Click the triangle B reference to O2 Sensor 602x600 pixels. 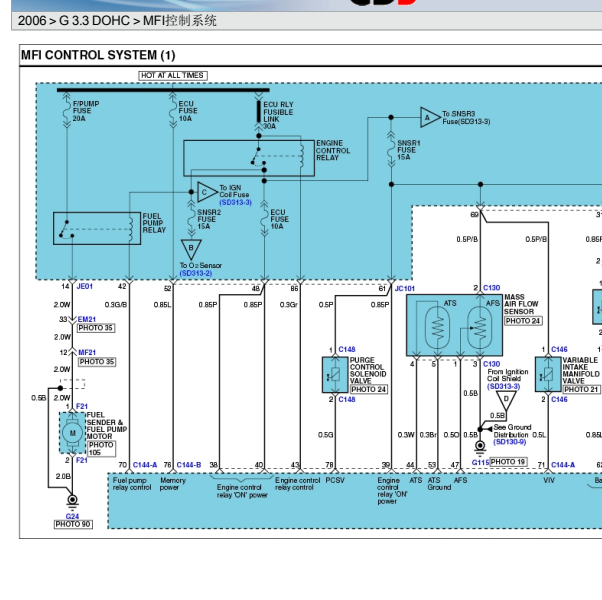point(191,249)
